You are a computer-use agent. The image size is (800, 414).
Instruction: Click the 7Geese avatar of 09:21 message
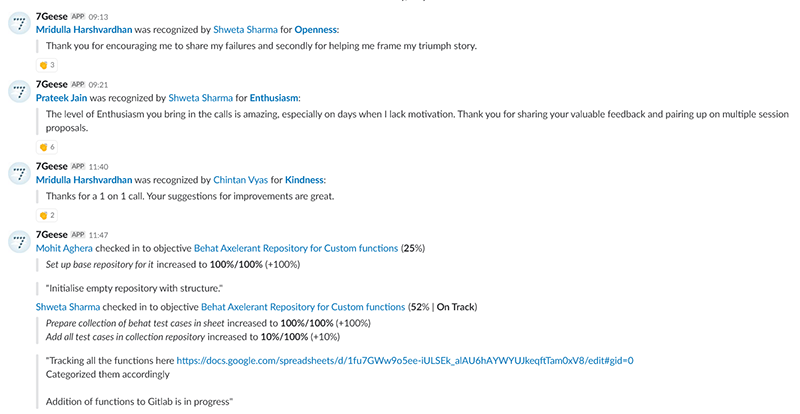pos(19,91)
